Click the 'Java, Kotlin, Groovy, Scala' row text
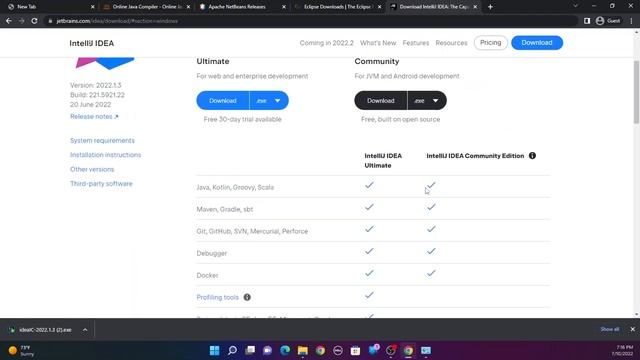Screen dimensions: 640x360 tap(235, 187)
